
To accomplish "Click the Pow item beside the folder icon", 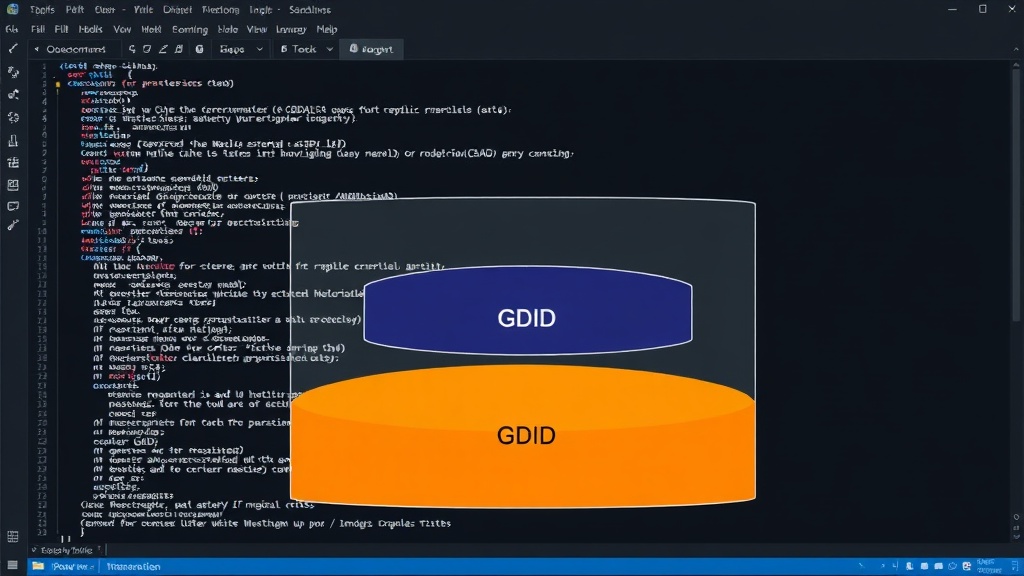I will 72,566.
